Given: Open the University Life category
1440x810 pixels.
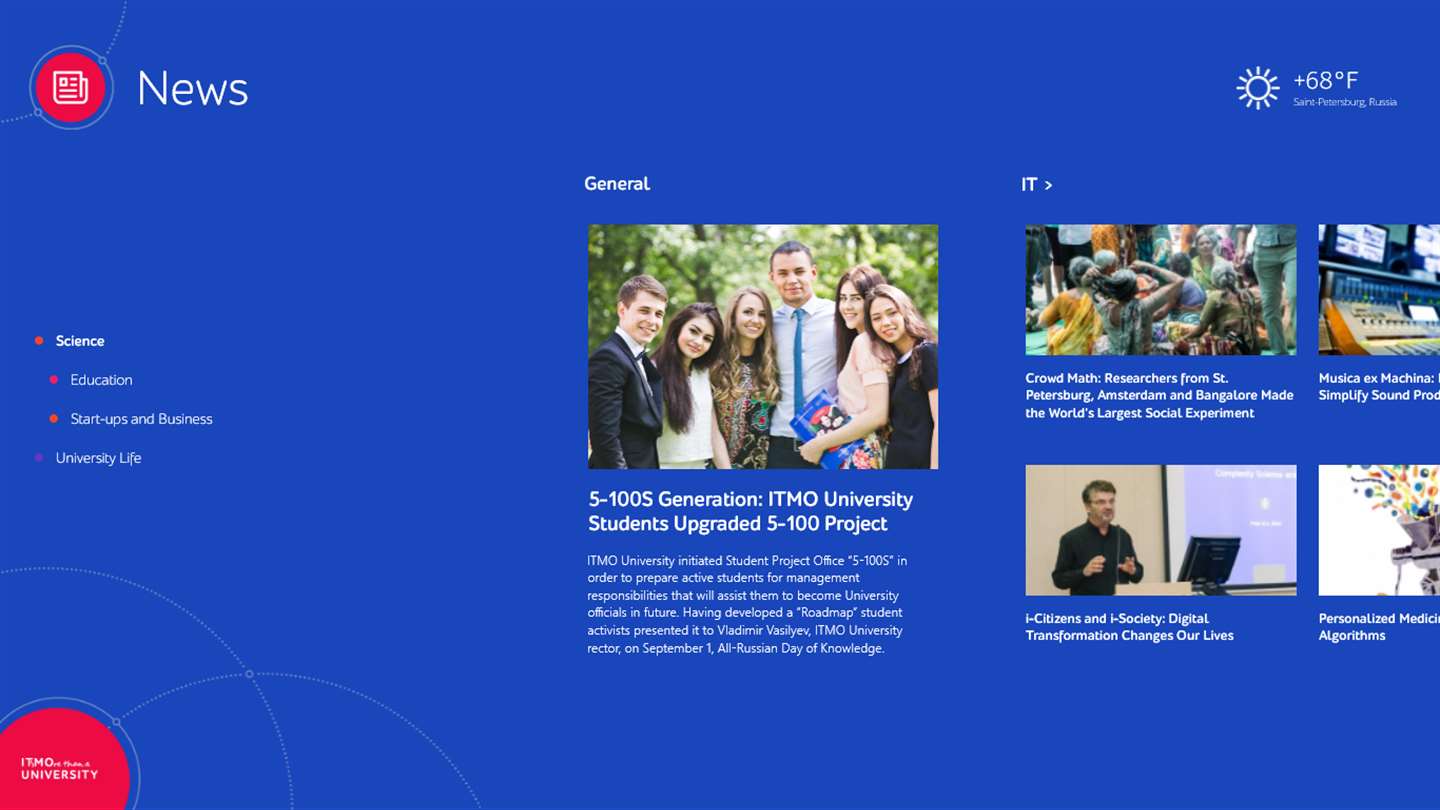Looking at the screenshot, I should click(x=98, y=458).
